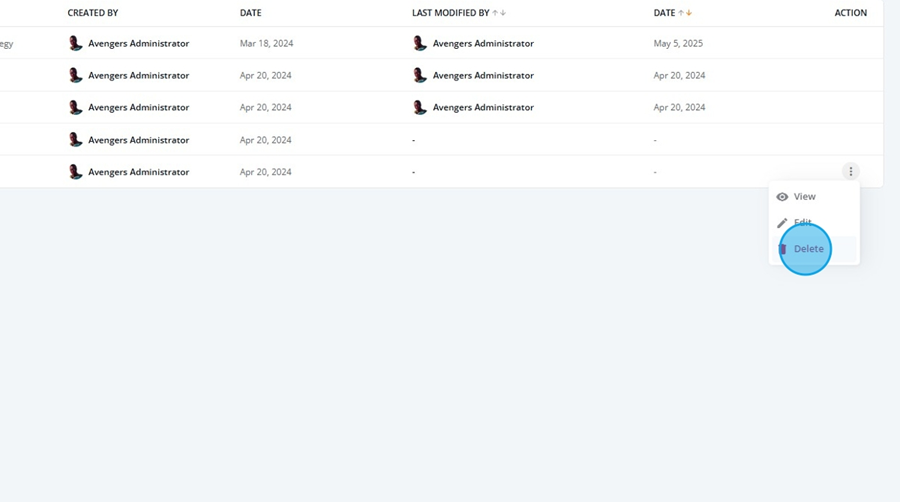Click creator avatar in the Mar 18, 2024 row
The width and height of the screenshot is (900, 502).
75,43
